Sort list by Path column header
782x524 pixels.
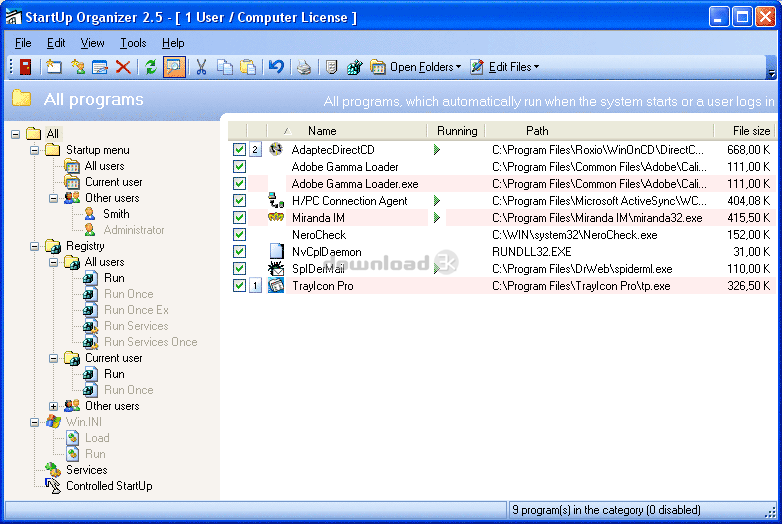[599, 131]
